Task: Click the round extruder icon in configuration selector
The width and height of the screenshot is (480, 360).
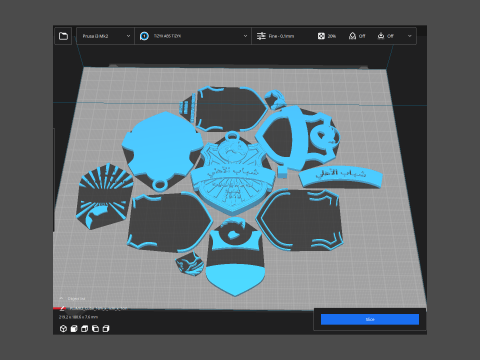Action: [x=144, y=36]
